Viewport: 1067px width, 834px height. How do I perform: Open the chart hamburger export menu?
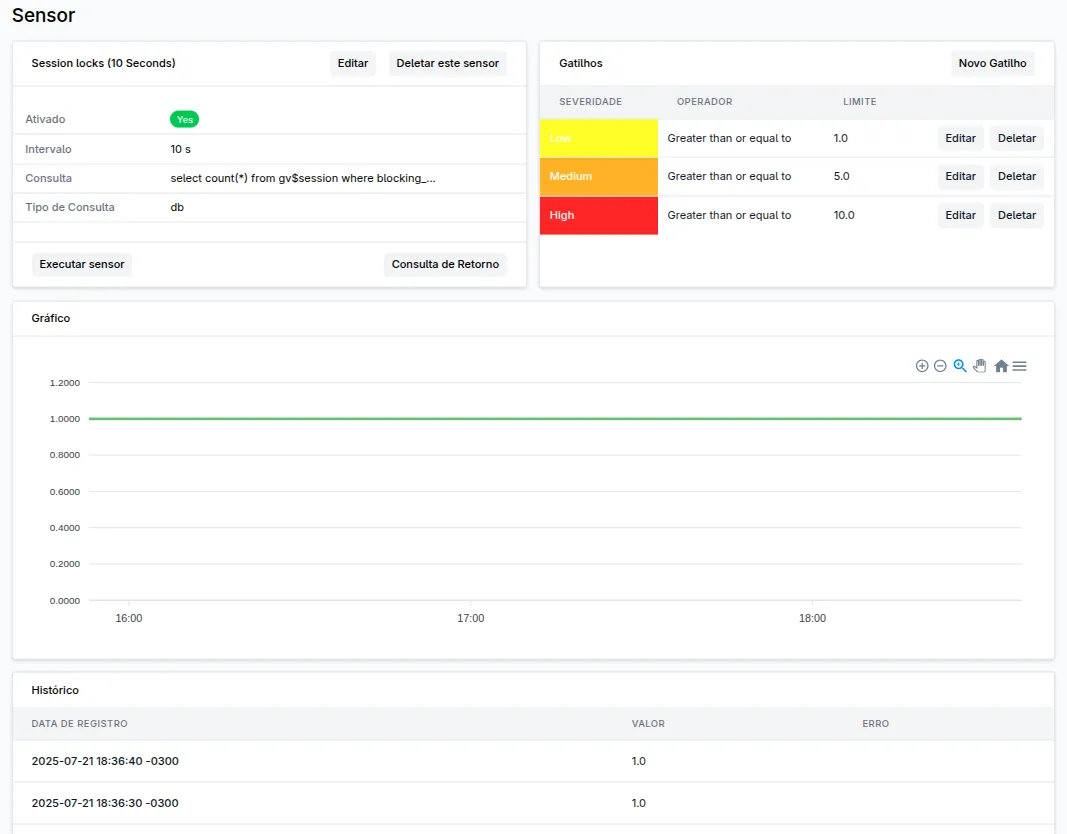pyautogui.click(x=1019, y=366)
